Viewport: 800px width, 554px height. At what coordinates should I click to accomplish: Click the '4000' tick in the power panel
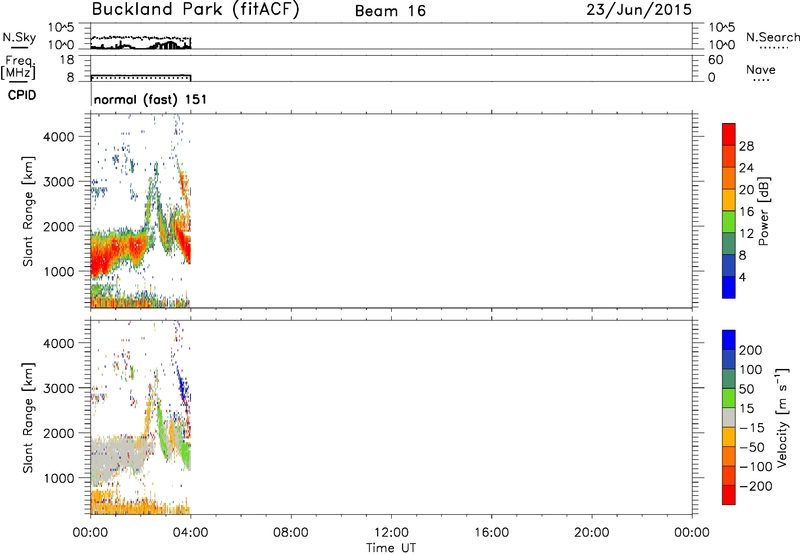coord(59,137)
